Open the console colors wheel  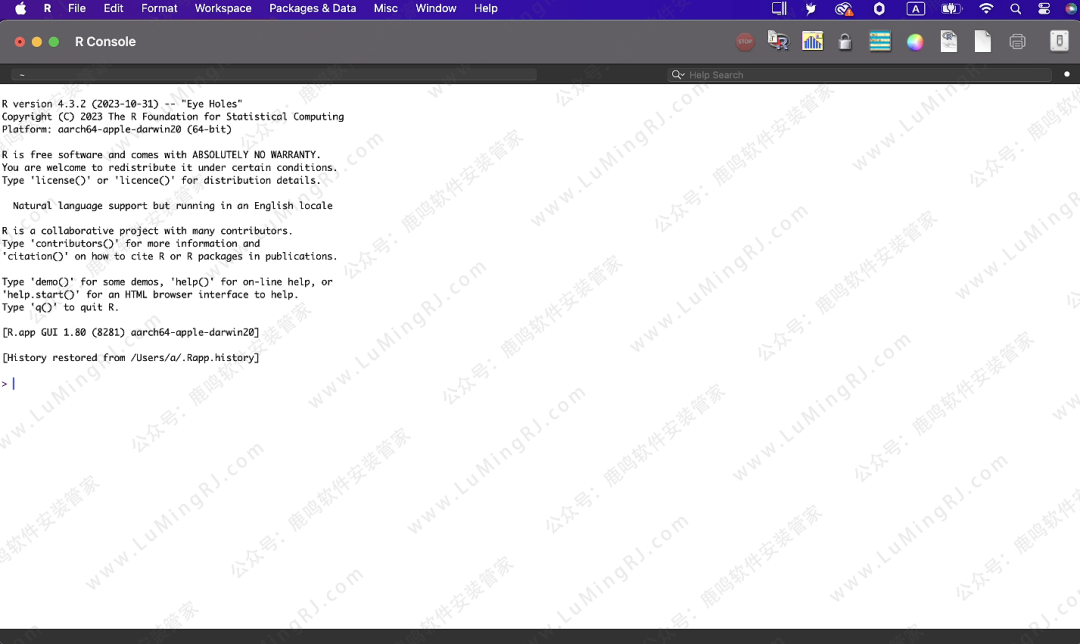tap(914, 42)
